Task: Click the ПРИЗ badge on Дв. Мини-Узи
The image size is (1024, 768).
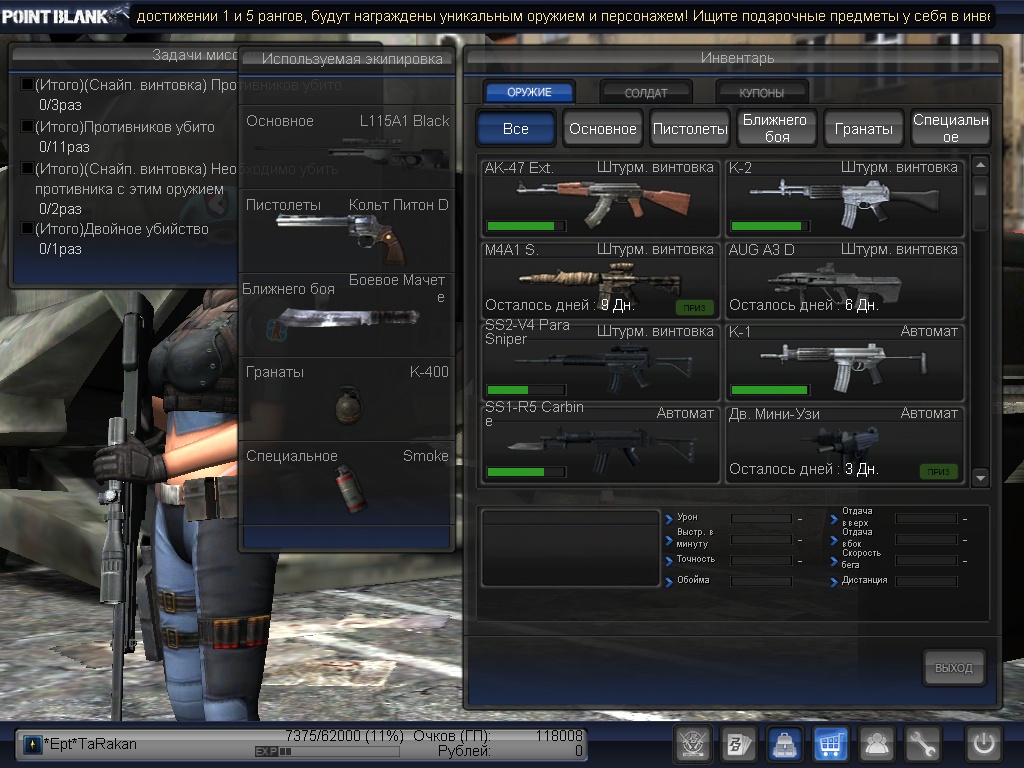Action: pyautogui.click(x=938, y=471)
